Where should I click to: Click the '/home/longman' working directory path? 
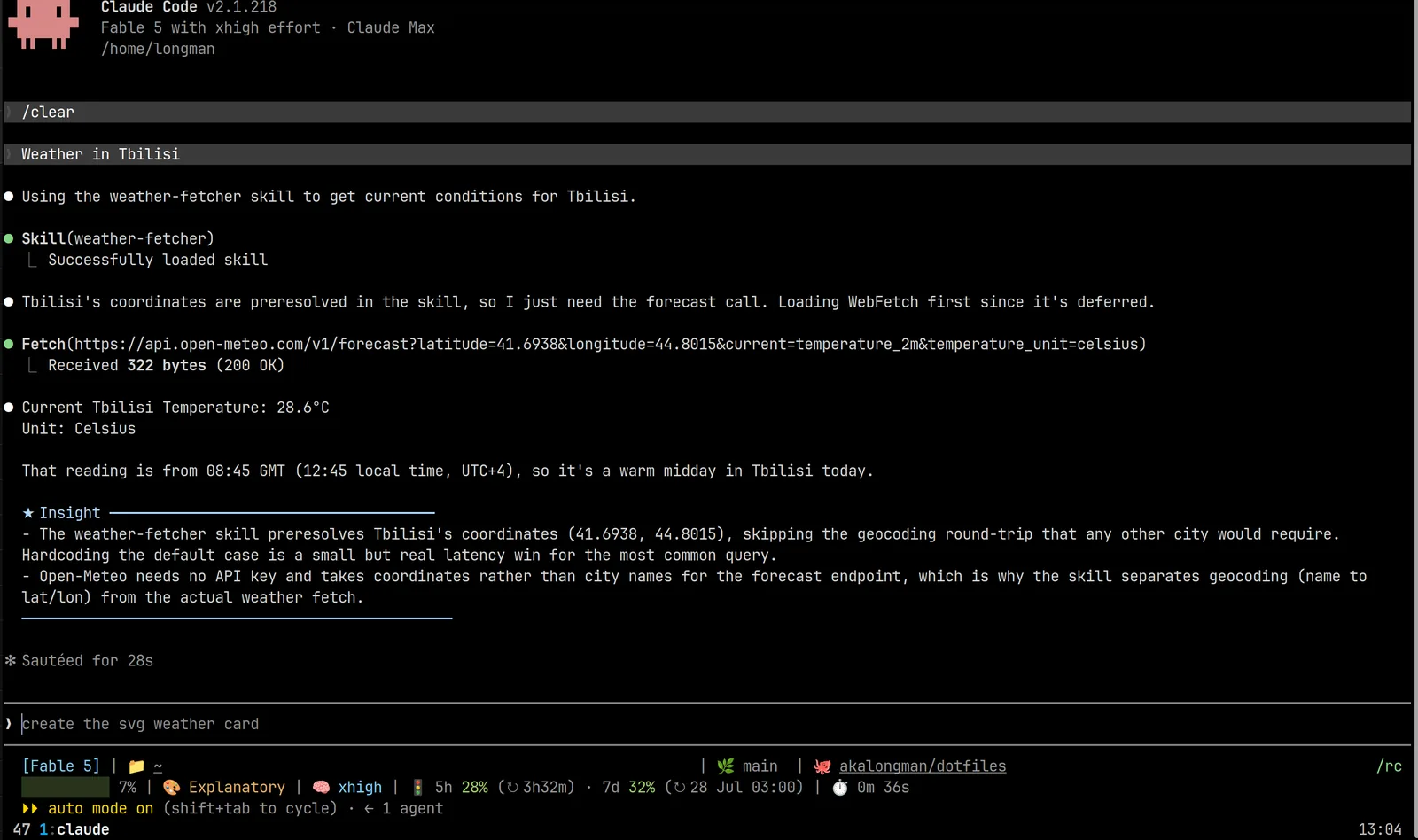[158, 49]
